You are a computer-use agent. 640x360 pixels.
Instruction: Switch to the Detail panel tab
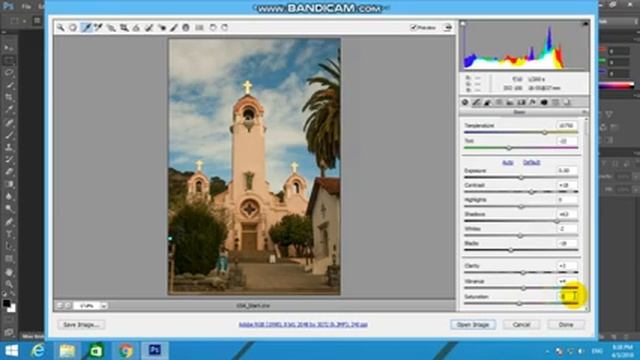coord(488,102)
